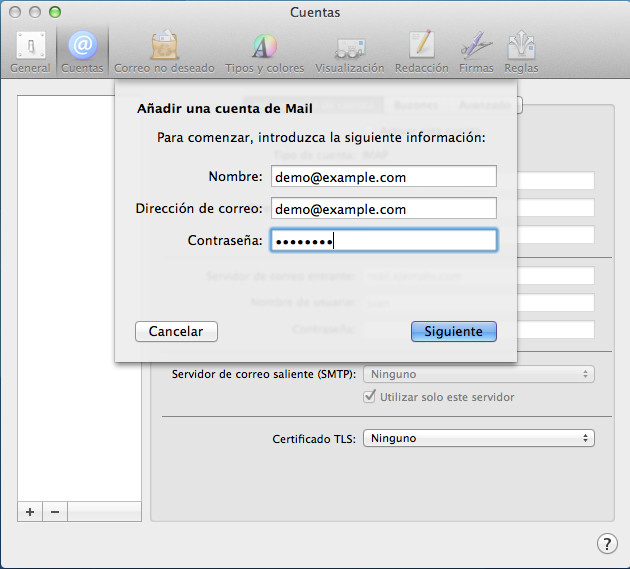Open Correo no deseado preferences

[x=164, y=52]
